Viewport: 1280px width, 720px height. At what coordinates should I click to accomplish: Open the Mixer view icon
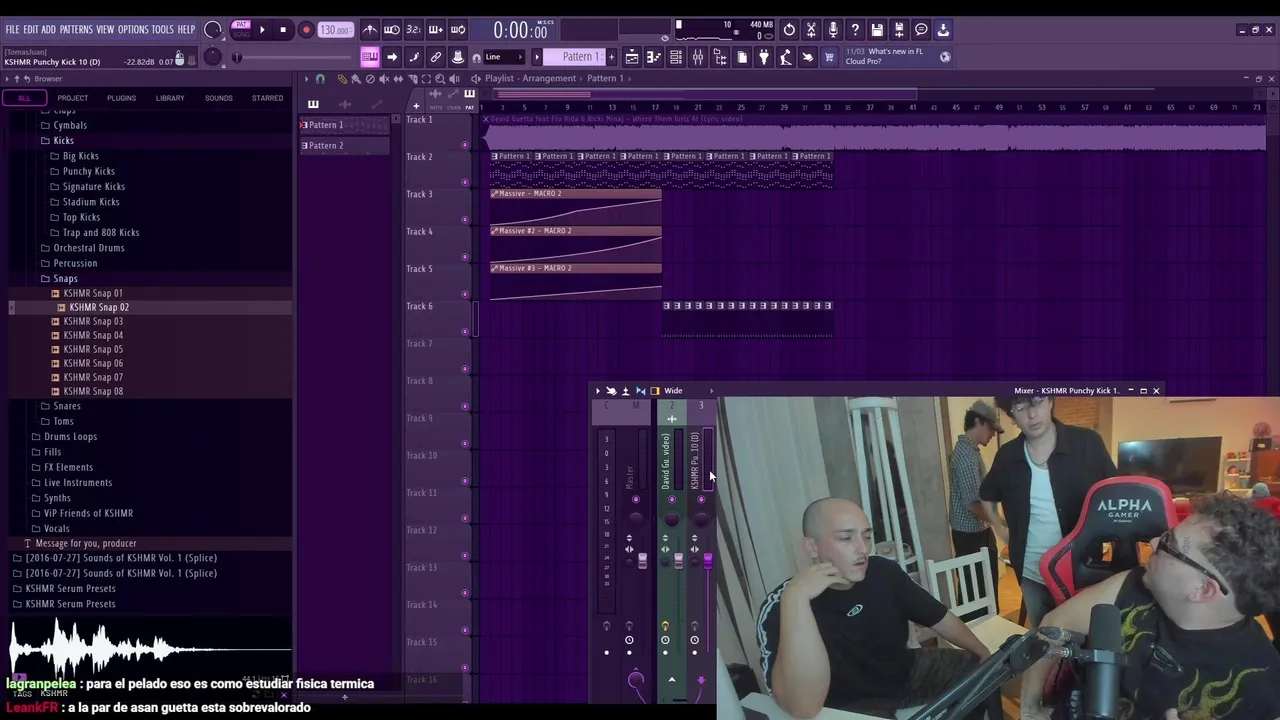point(697,57)
